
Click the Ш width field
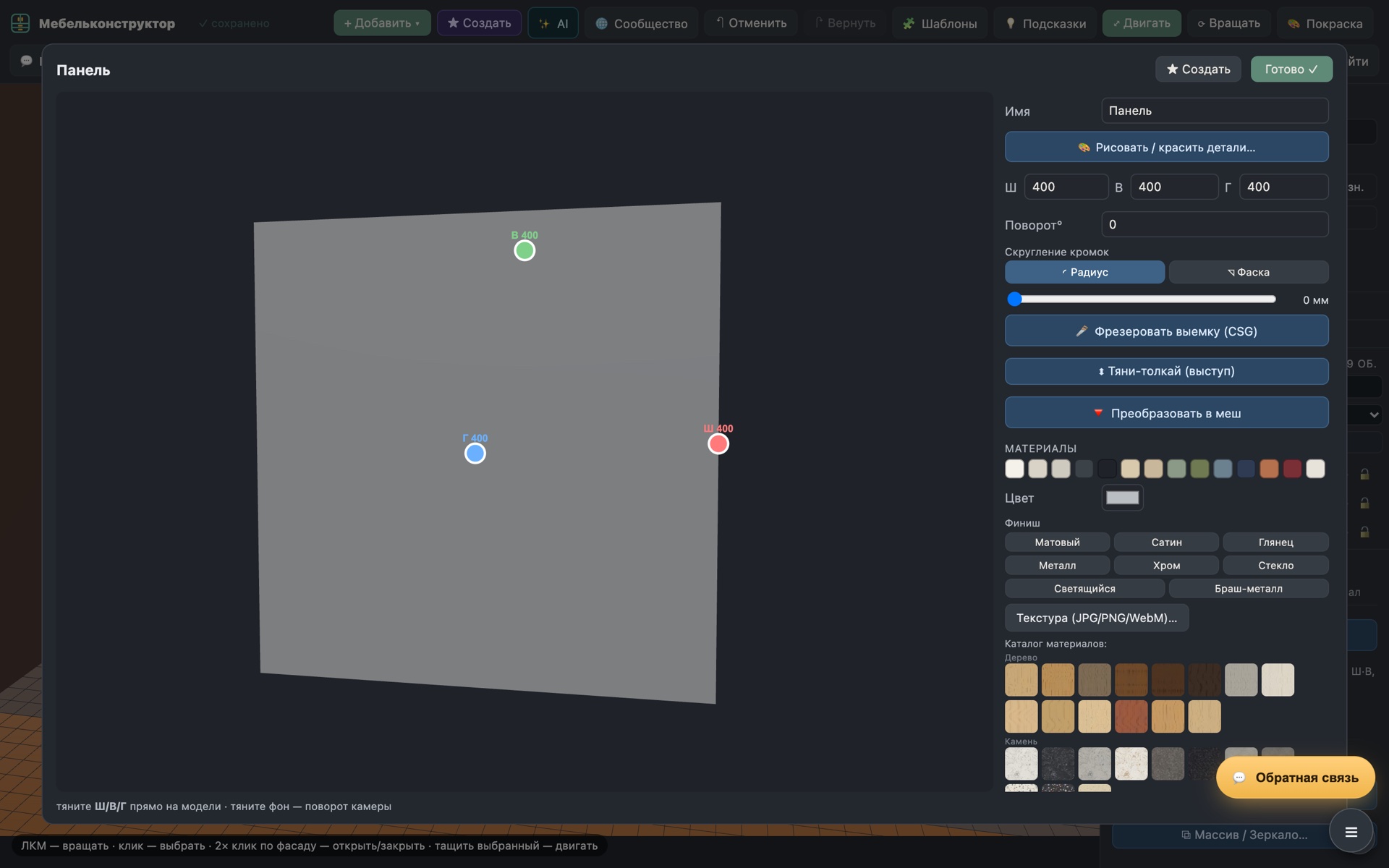point(1066,187)
